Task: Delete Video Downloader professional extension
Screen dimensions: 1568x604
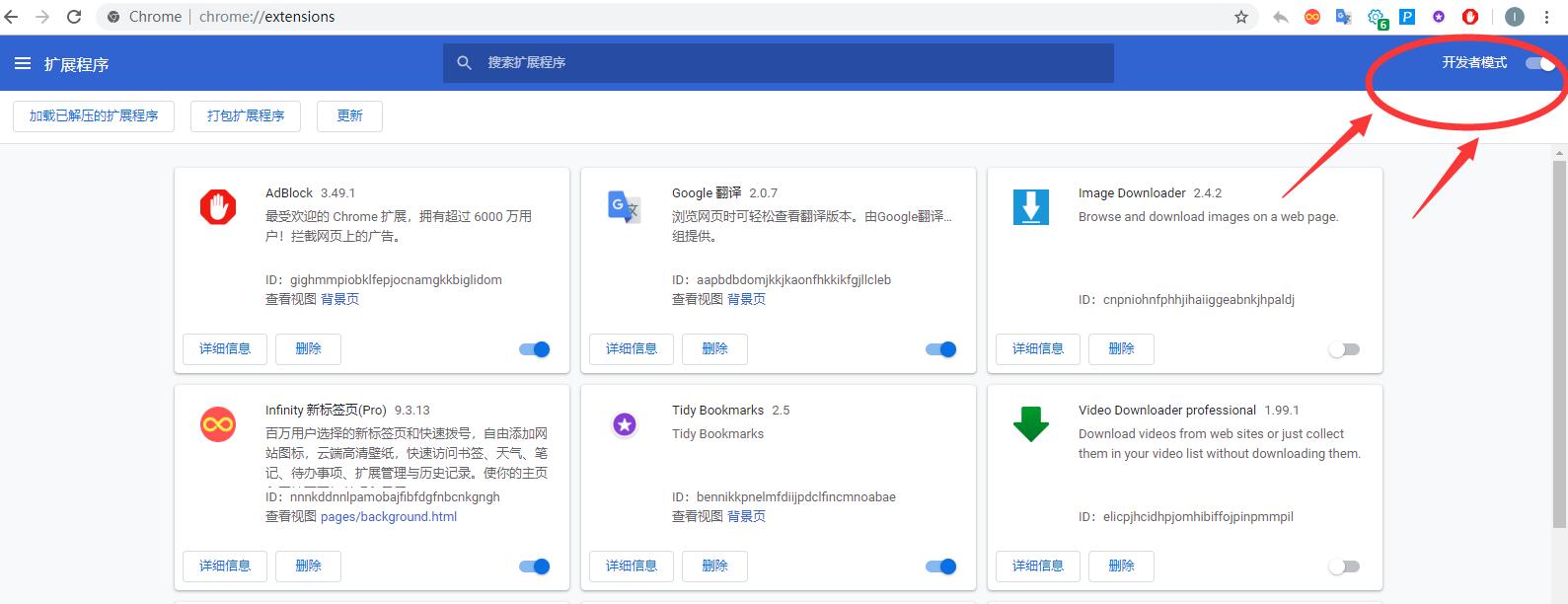Action: [x=1121, y=566]
